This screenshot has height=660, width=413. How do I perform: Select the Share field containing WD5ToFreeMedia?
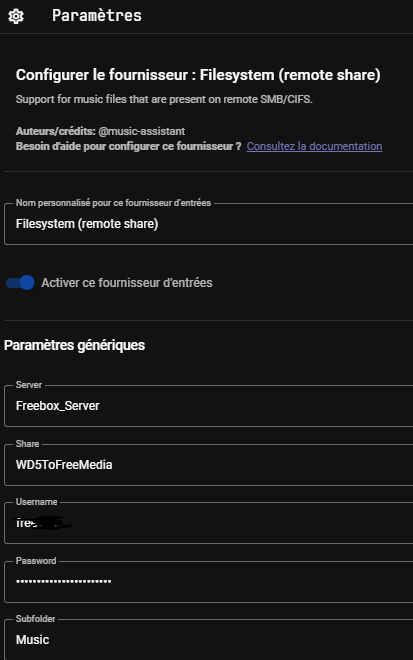point(208,465)
